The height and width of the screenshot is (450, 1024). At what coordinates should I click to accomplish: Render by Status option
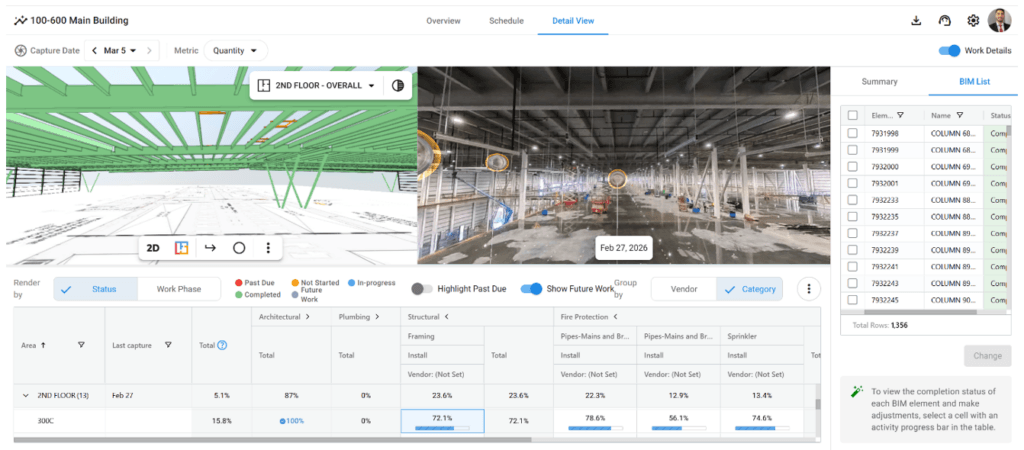pos(96,289)
